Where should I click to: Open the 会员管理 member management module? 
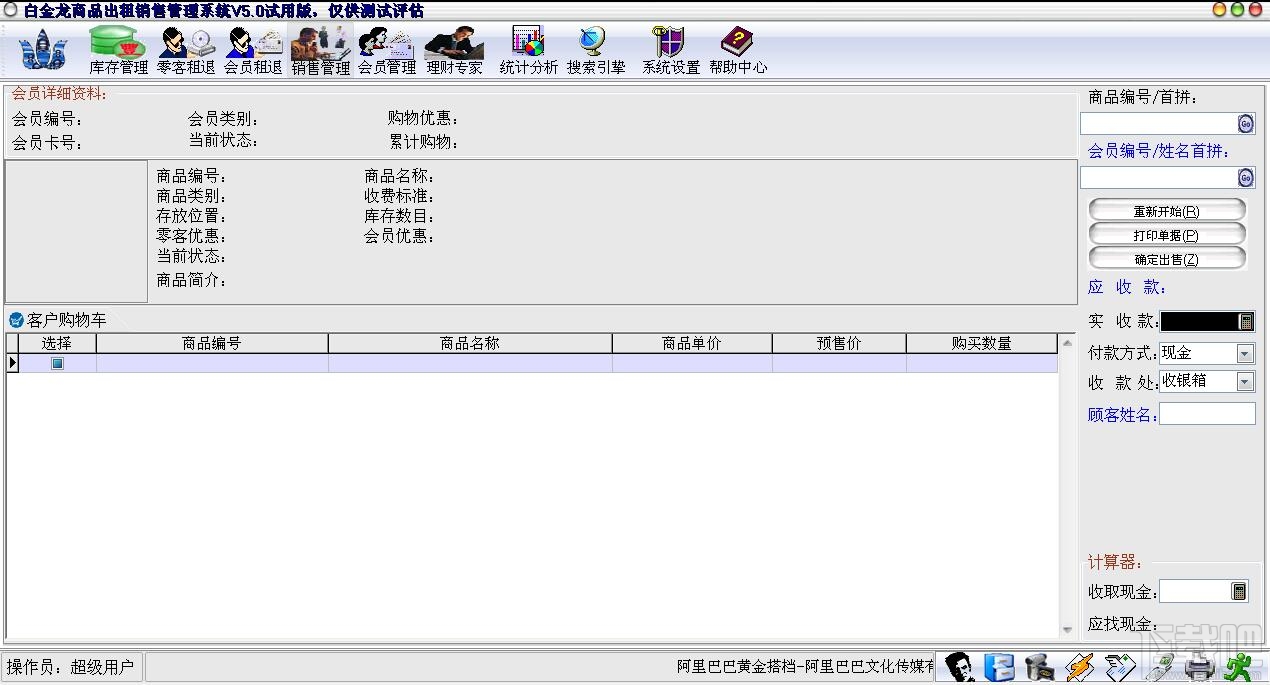point(387,48)
